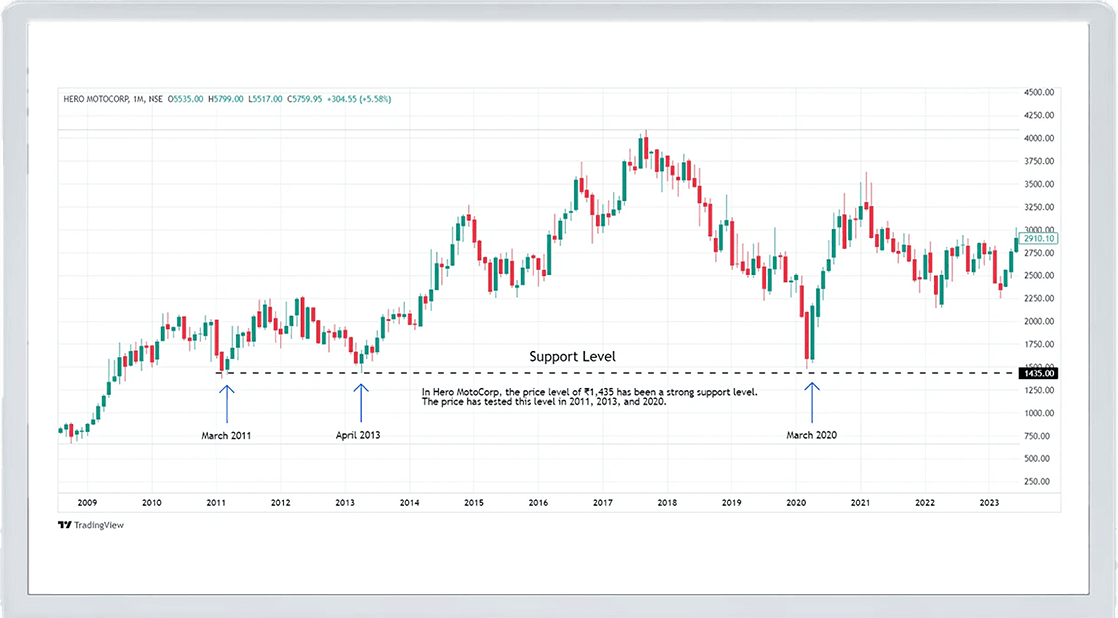Image resolution: width=1118 pixels, height=618 pixels.
Task: Click the "March 2020" annotation text
Action: click(811, 435)
